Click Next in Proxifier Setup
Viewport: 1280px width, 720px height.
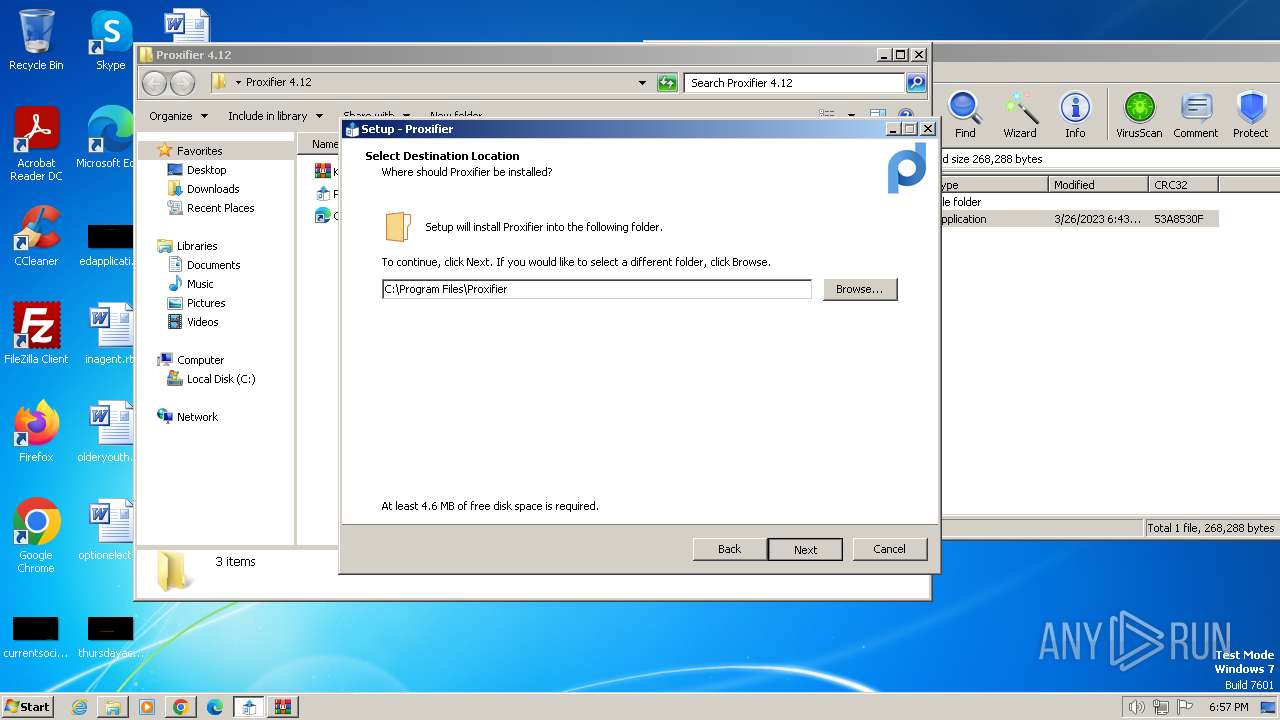click(x=805, y=549)
